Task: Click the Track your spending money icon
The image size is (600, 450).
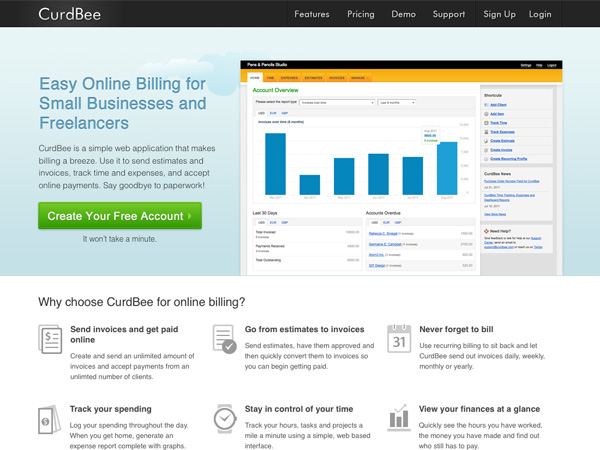Action: pos(50,417)
